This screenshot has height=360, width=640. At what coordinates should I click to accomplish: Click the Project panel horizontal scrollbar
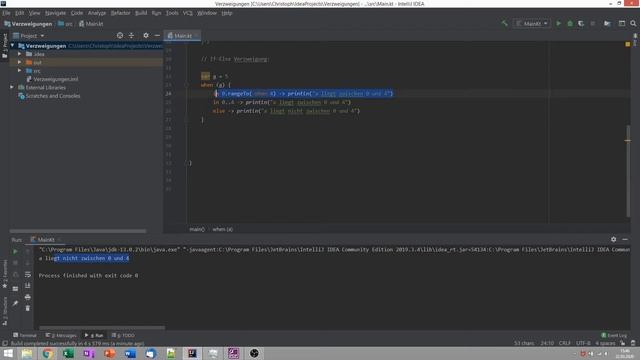pos(78,231)
